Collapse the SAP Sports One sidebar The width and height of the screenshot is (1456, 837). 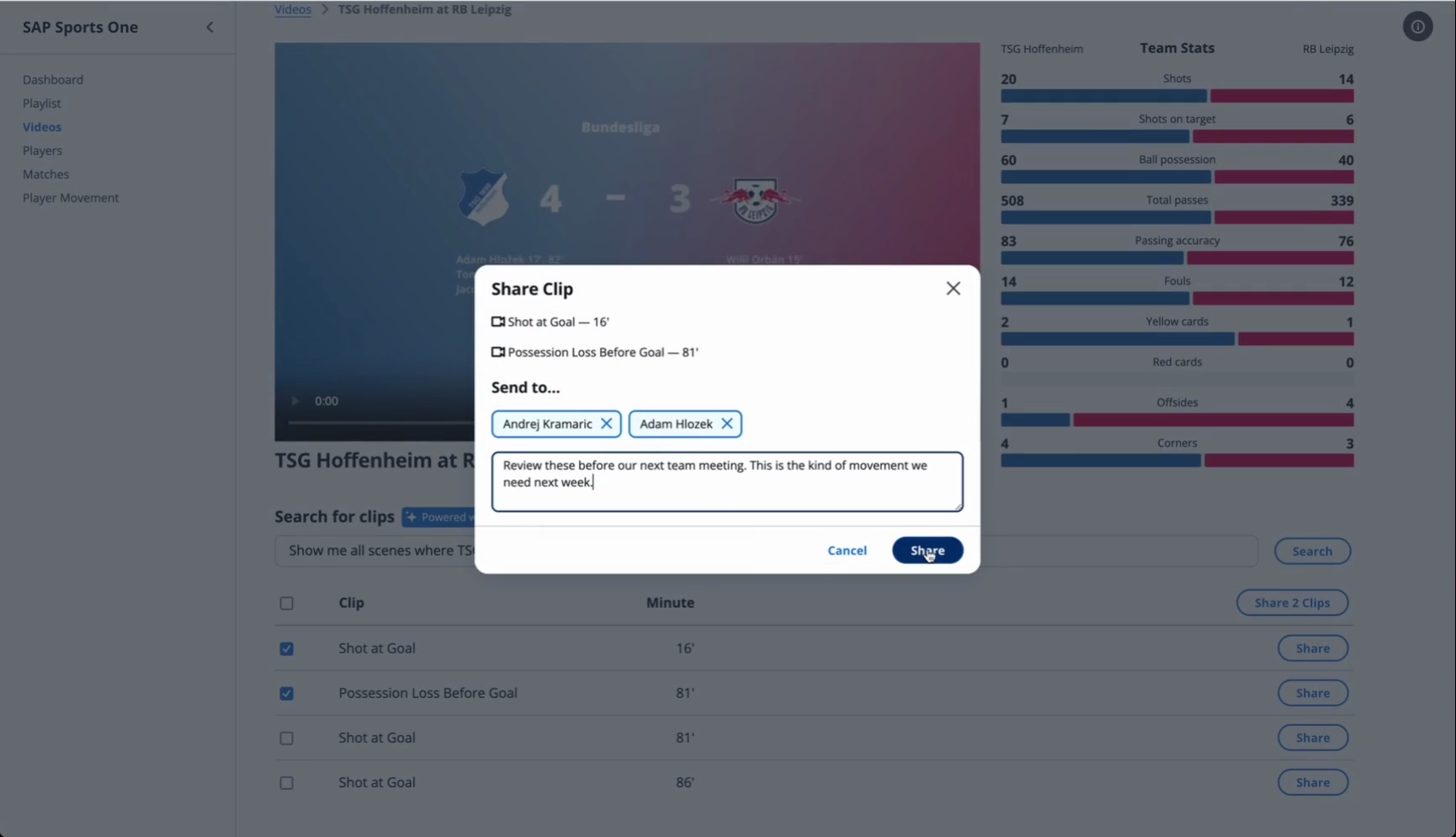[210, 27]
